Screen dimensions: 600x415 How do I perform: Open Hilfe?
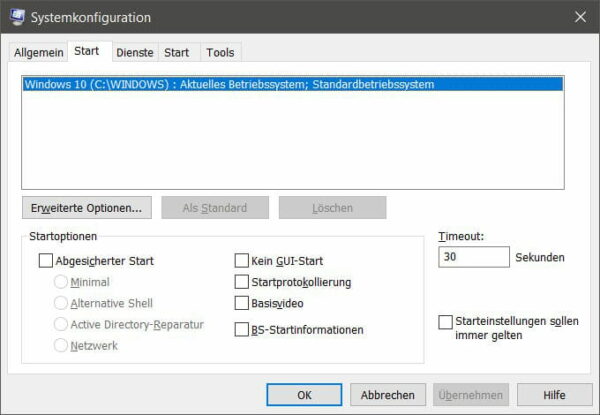click(x=554, y=395)
